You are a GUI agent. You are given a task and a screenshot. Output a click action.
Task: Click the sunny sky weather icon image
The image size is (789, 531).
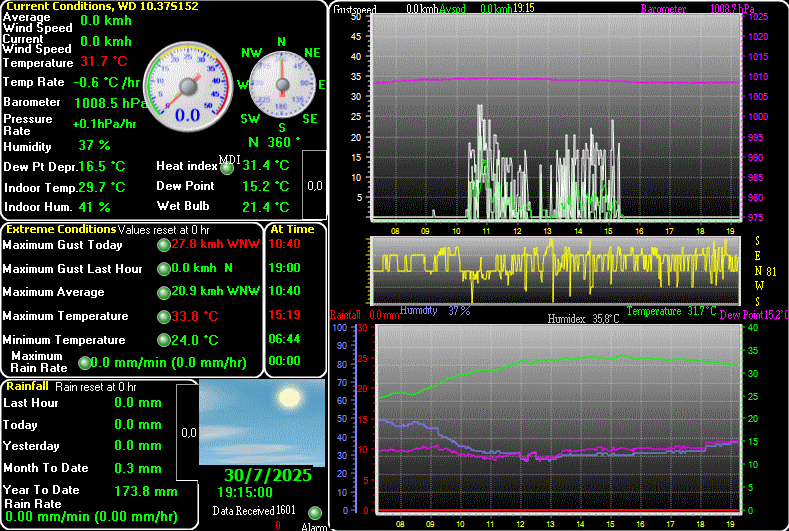coord(262,422)
